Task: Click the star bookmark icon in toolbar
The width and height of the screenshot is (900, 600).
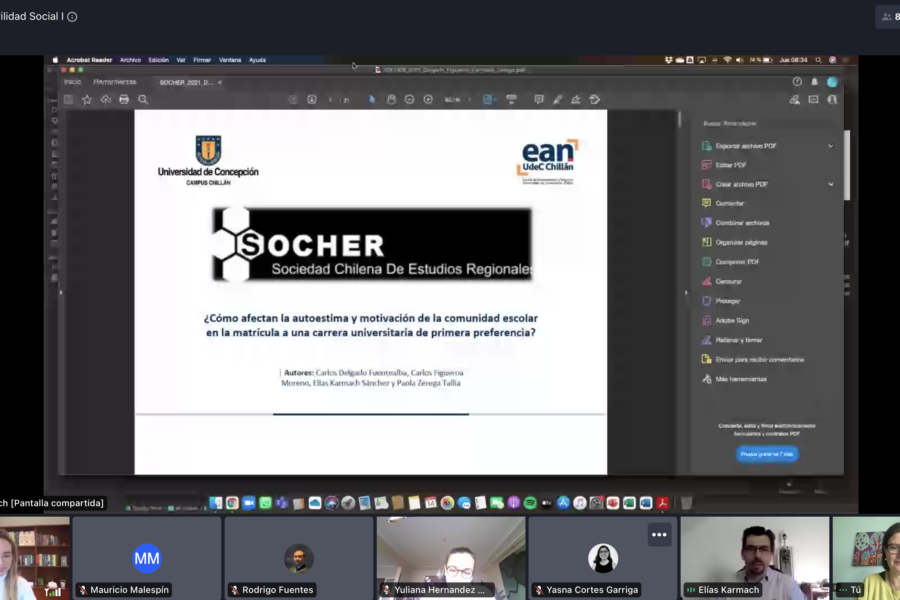Action: (87, 100)
